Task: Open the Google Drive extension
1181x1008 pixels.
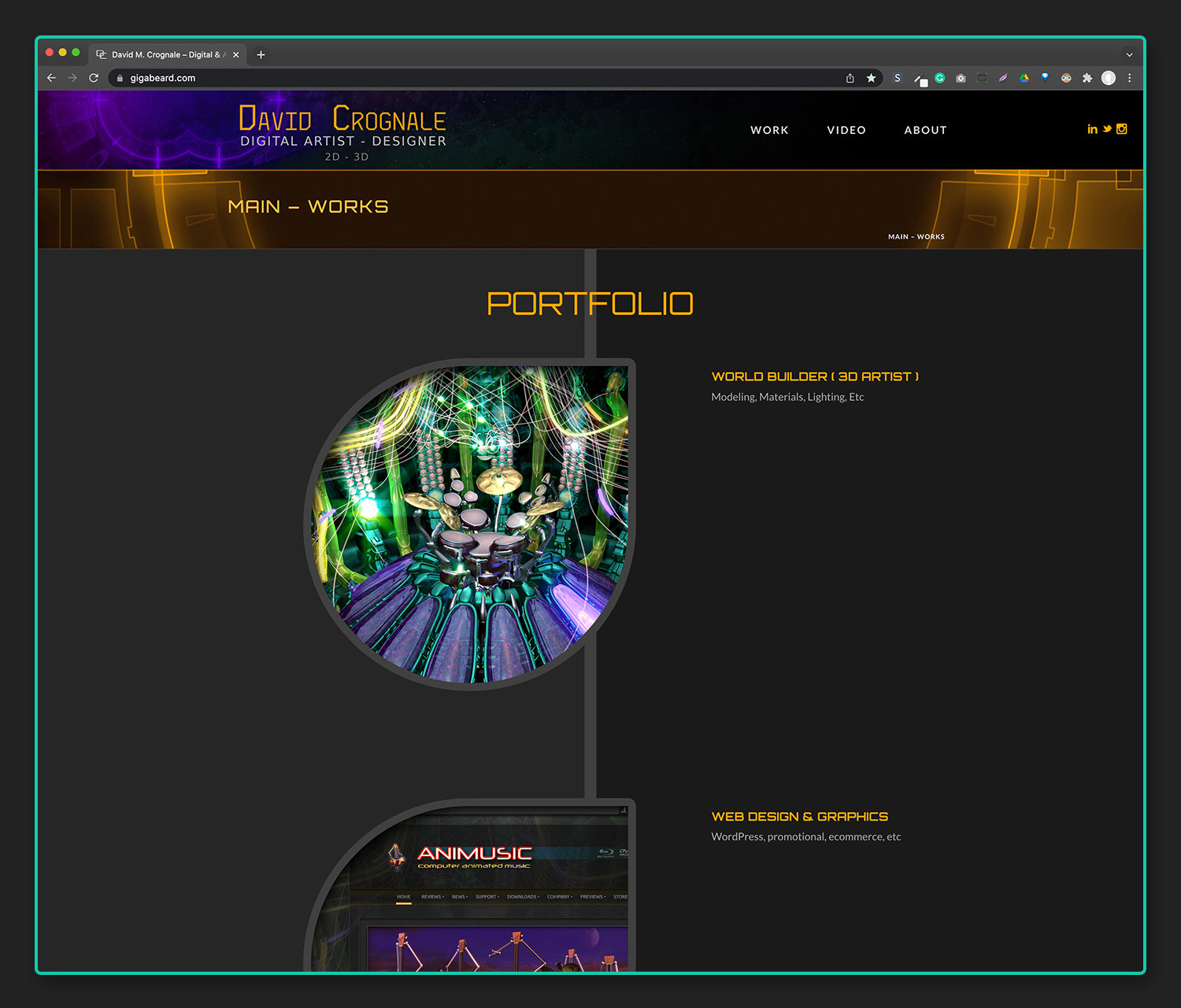Action: click(x=1024, y=78)
